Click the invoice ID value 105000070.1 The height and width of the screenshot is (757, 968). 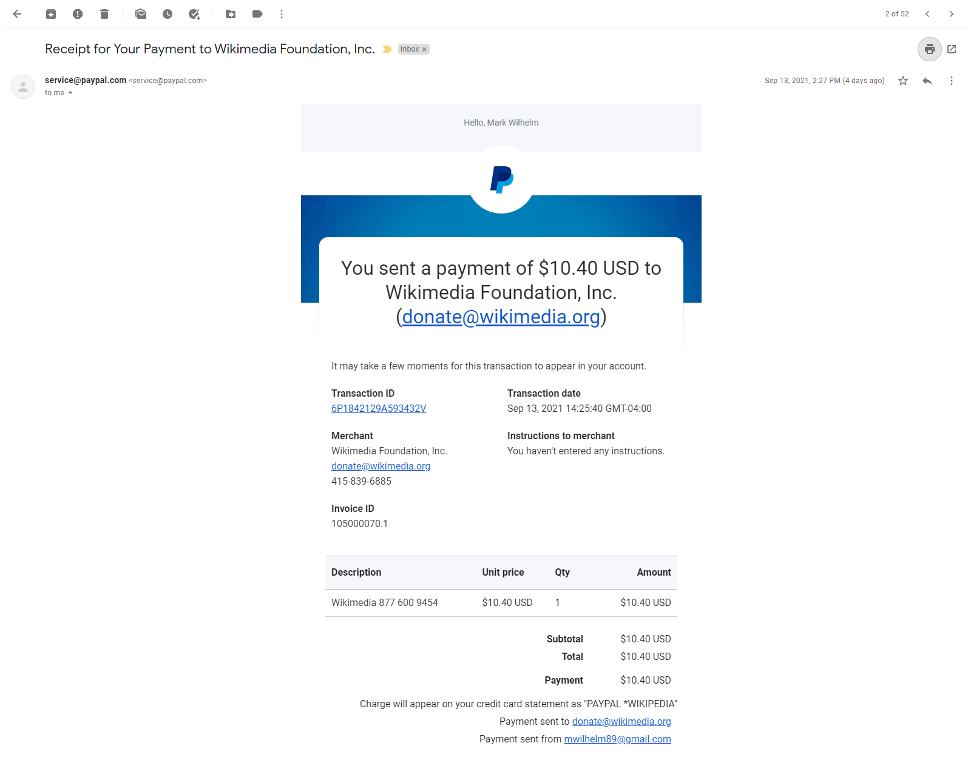click(x=359, y=524)
